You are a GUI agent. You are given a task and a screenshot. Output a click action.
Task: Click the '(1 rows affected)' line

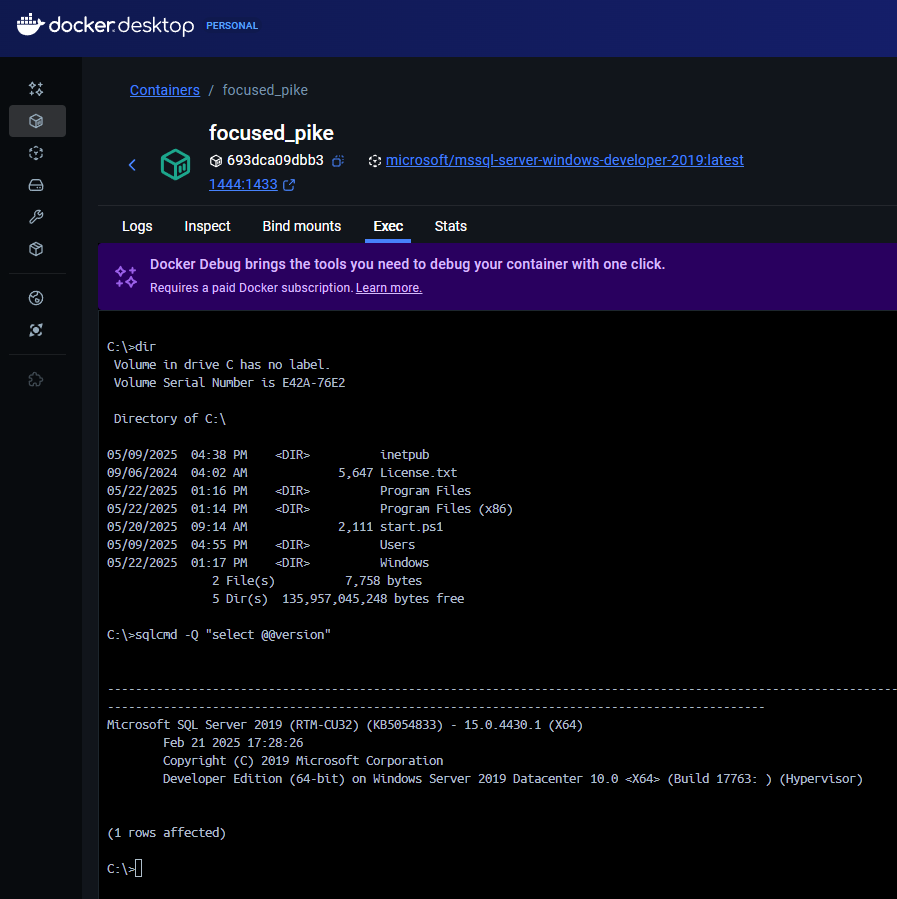point(166,832)
